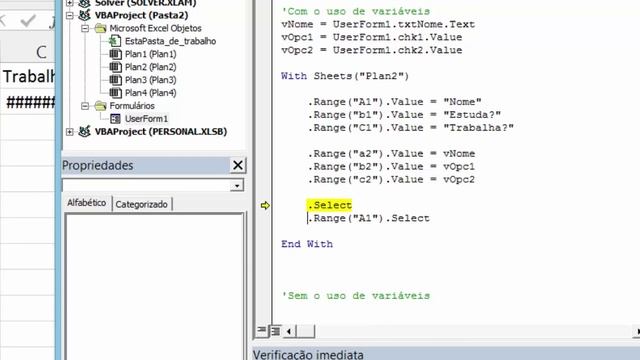
Task: Click the code window left scroll arrow
Action: tap(289, 331)
